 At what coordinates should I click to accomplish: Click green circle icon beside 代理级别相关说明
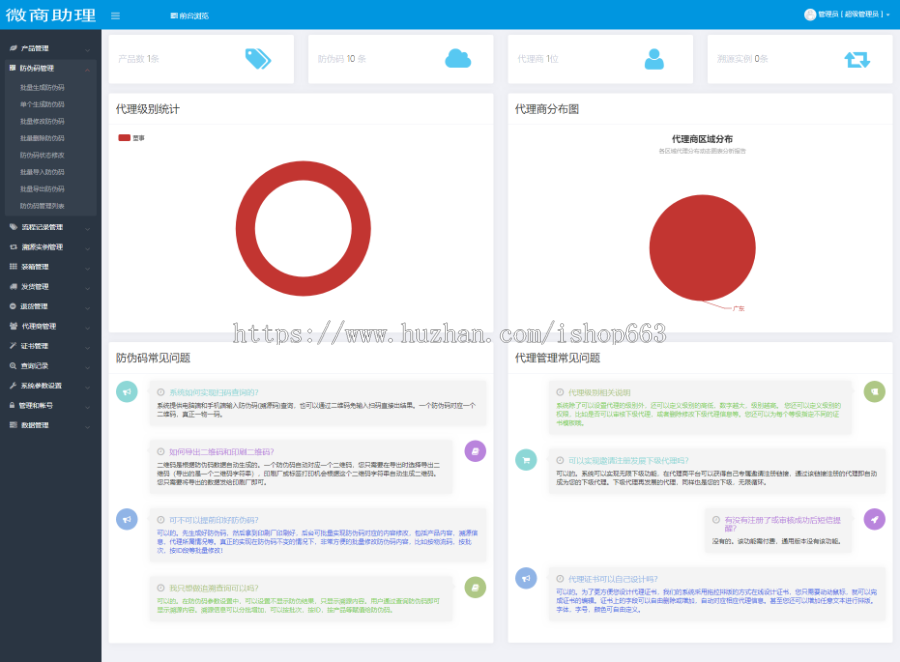874,392
